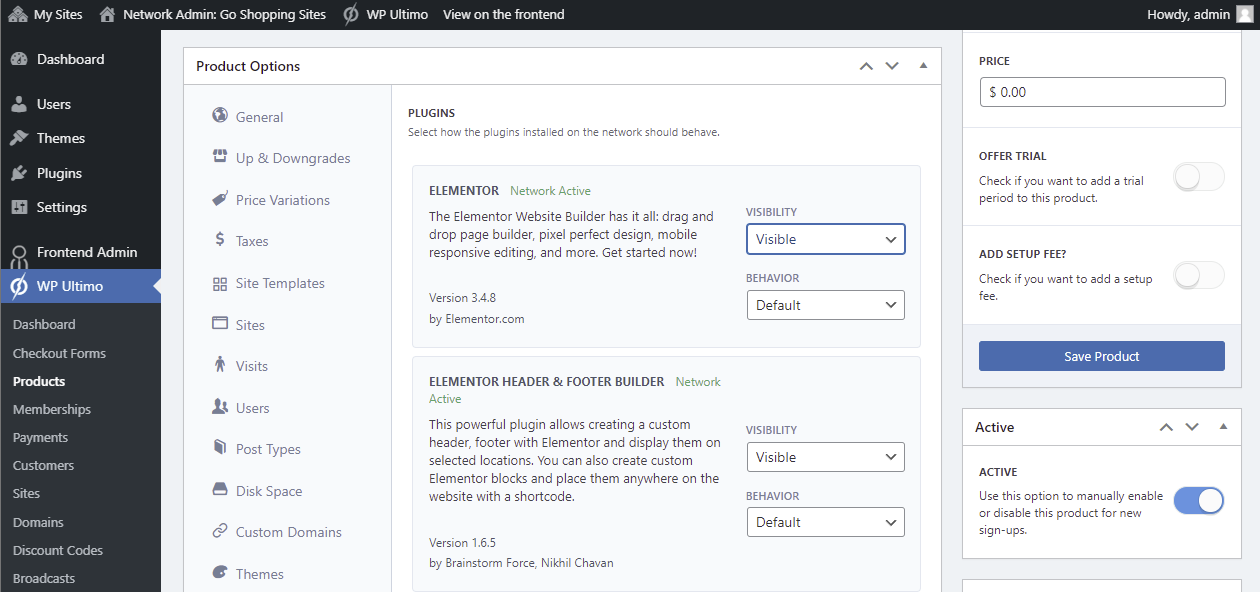Viewport: 1260px width, 592px height.
Task: Collapse the Product Options panel
Action: [923, 66]
